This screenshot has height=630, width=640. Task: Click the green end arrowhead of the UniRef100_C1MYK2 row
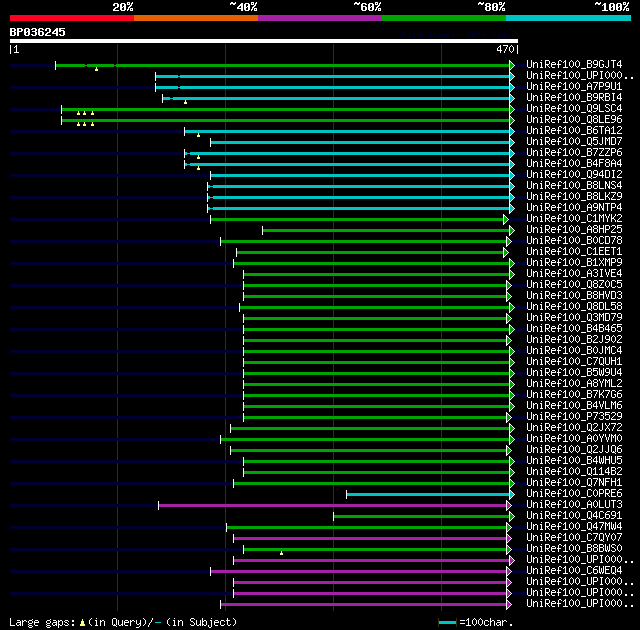pos(506,219)
